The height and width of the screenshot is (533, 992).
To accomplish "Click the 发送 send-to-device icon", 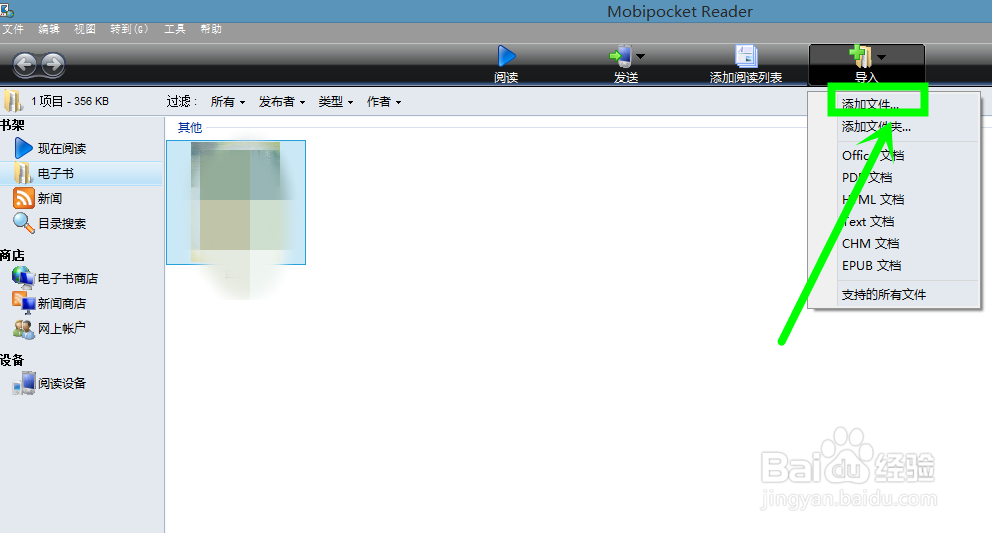I will coord(621,56).
